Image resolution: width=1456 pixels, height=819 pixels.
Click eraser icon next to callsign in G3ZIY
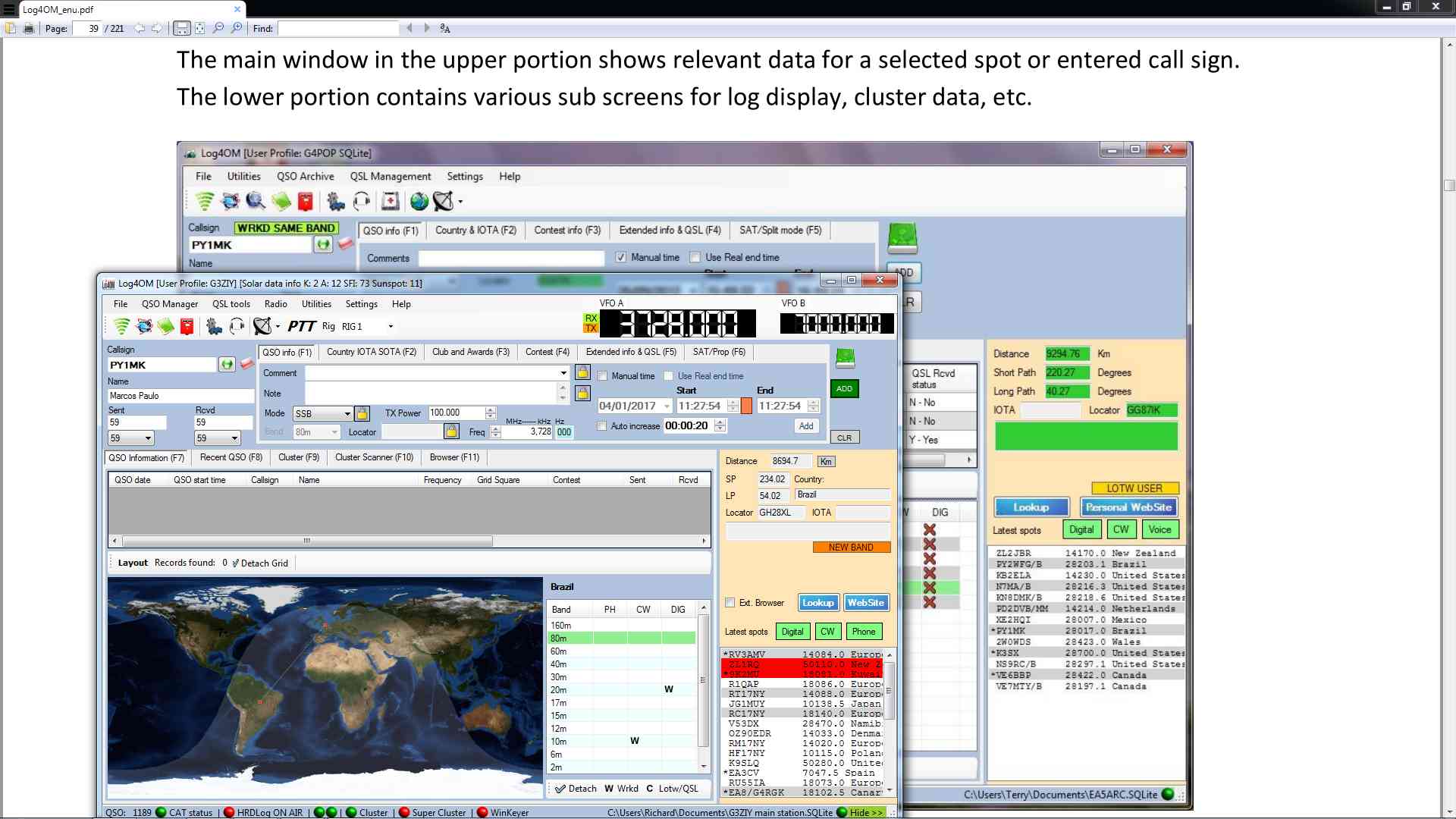[x=246, y=364]
